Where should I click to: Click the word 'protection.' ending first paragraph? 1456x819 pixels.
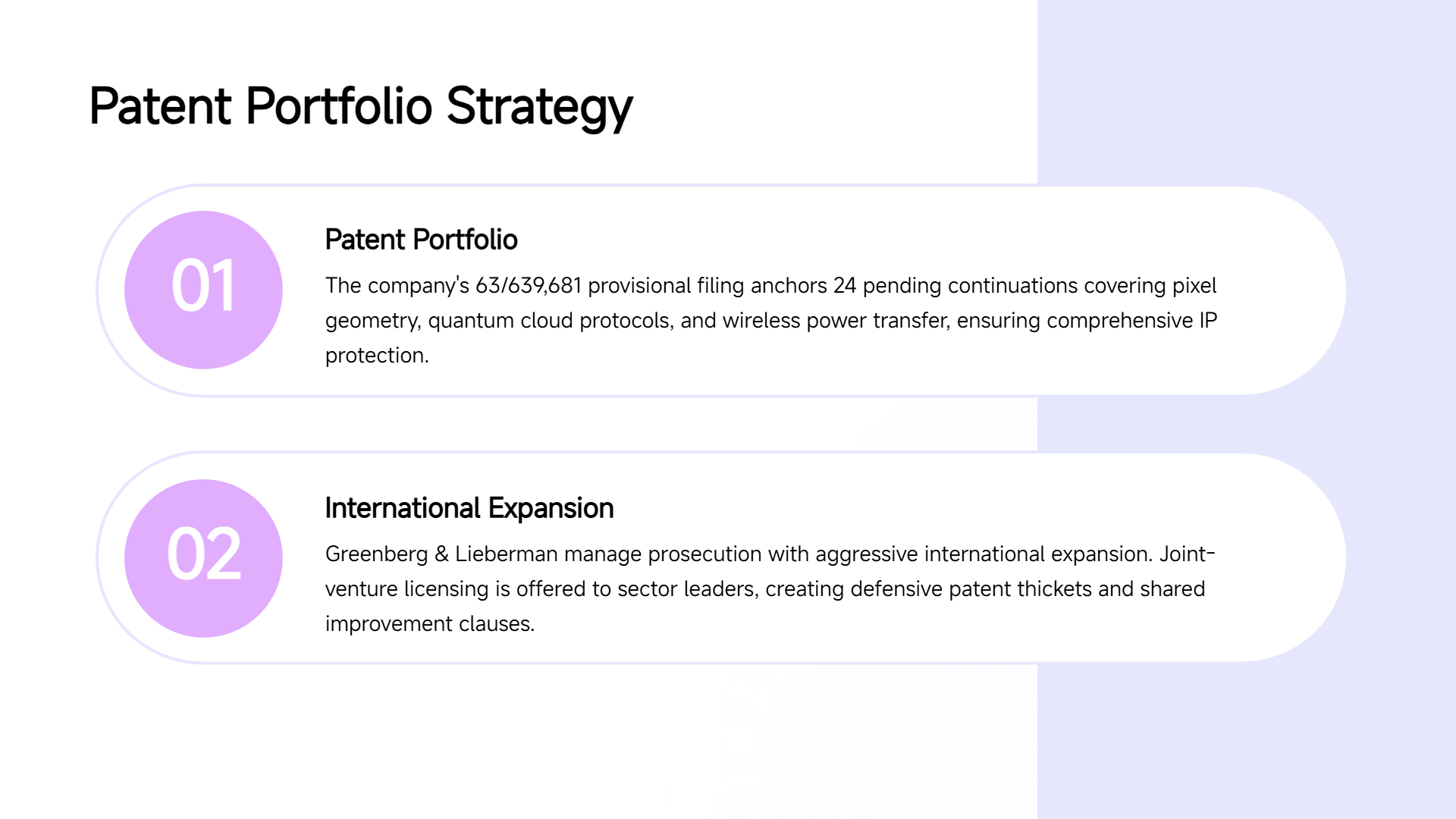tap(377, 356)
